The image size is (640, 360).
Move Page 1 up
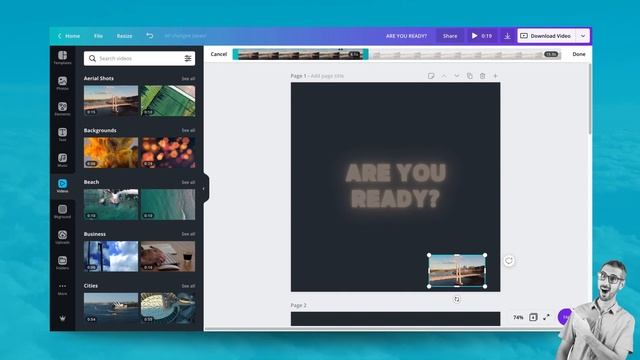pyautogui.click(x=444, y=76)
